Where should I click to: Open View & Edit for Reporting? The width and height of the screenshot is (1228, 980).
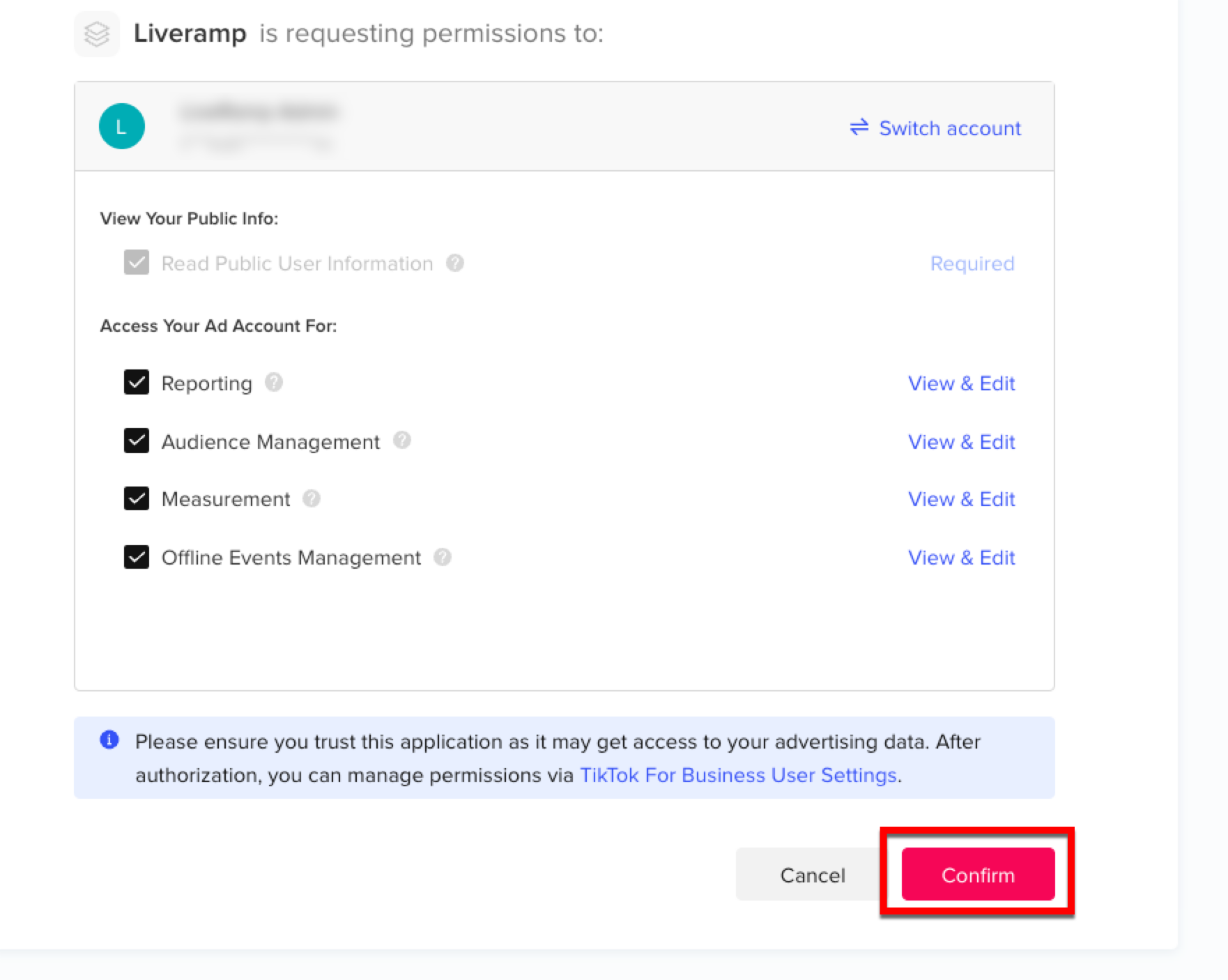pyautogui.click(x=961, y=383)
